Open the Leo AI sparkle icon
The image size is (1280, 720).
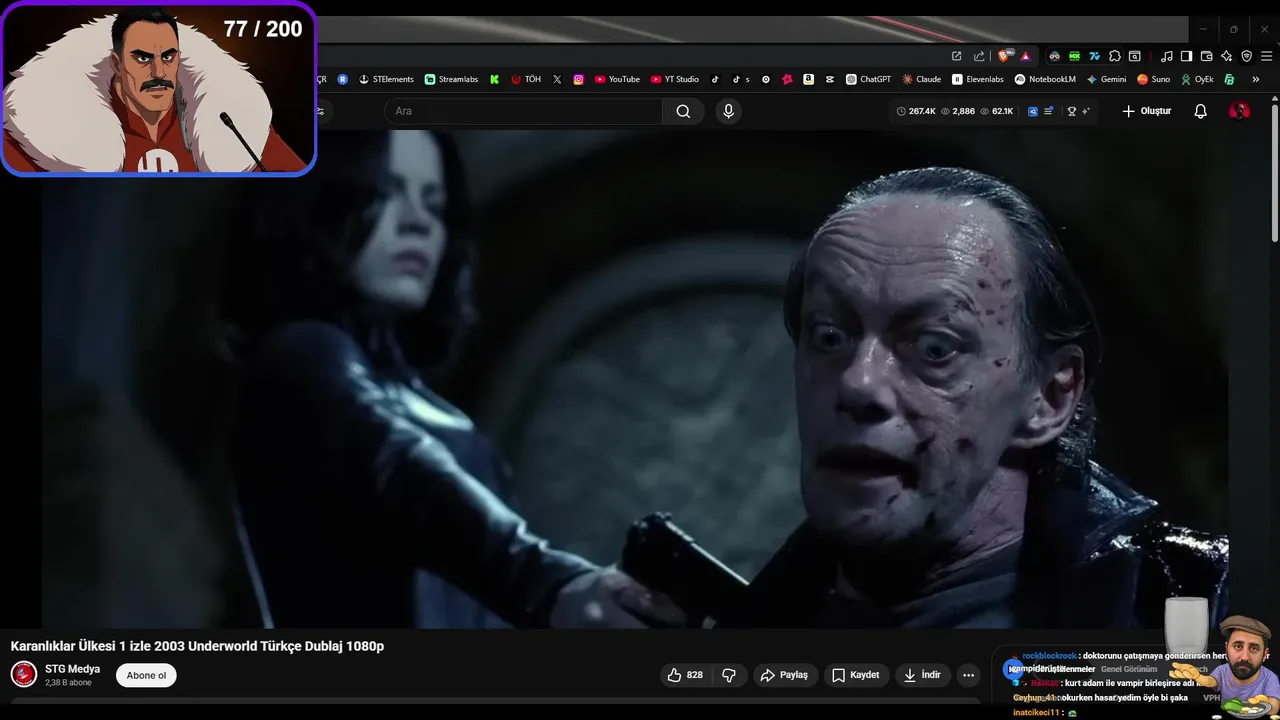[1226, 56]
